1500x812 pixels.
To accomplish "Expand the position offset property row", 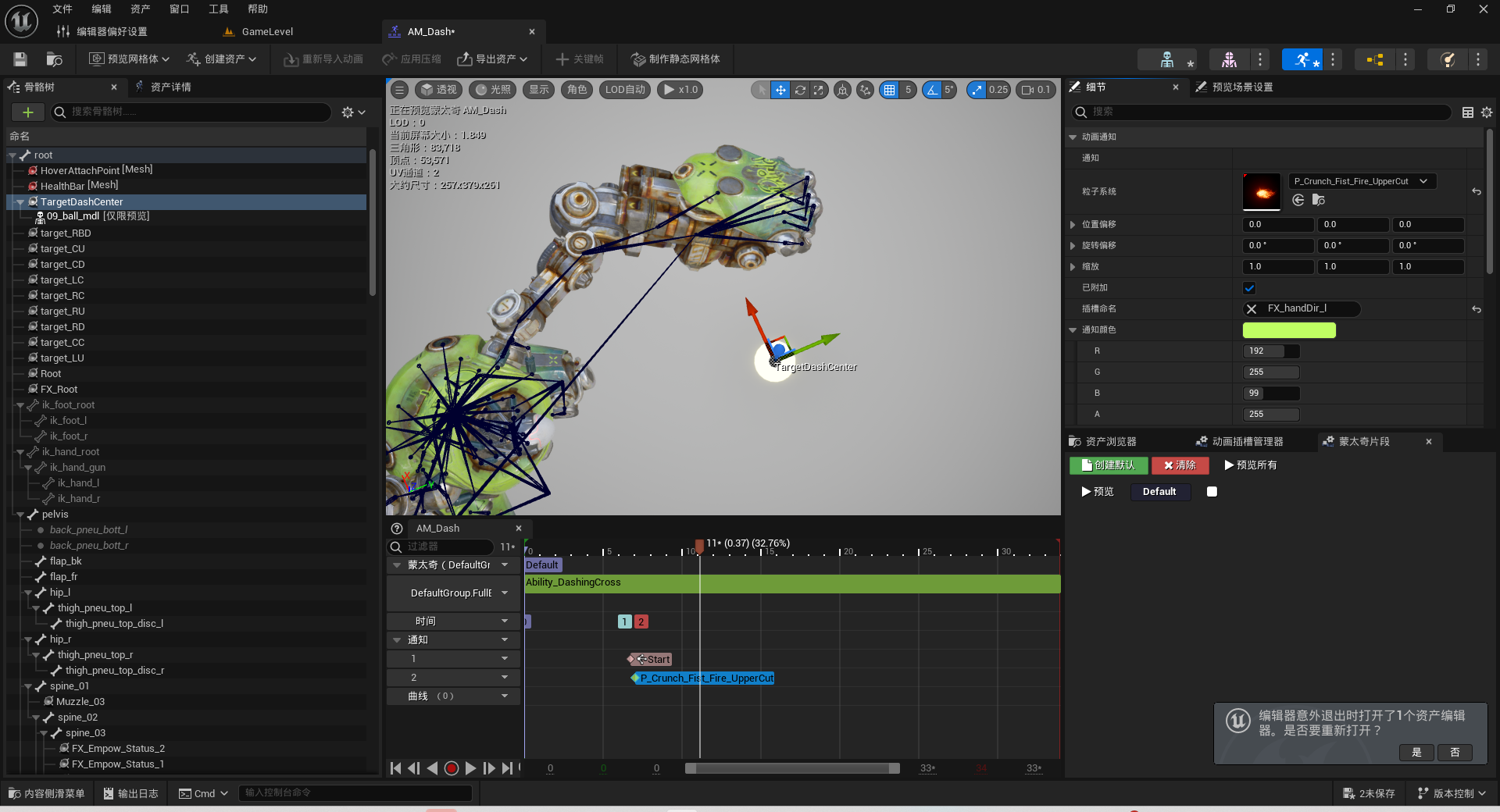I will click(x=1073, y=225).
